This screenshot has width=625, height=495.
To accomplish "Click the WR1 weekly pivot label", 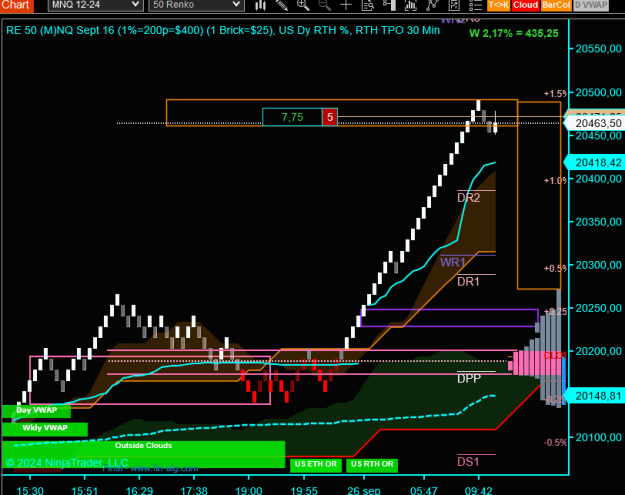I will (453, 262).
